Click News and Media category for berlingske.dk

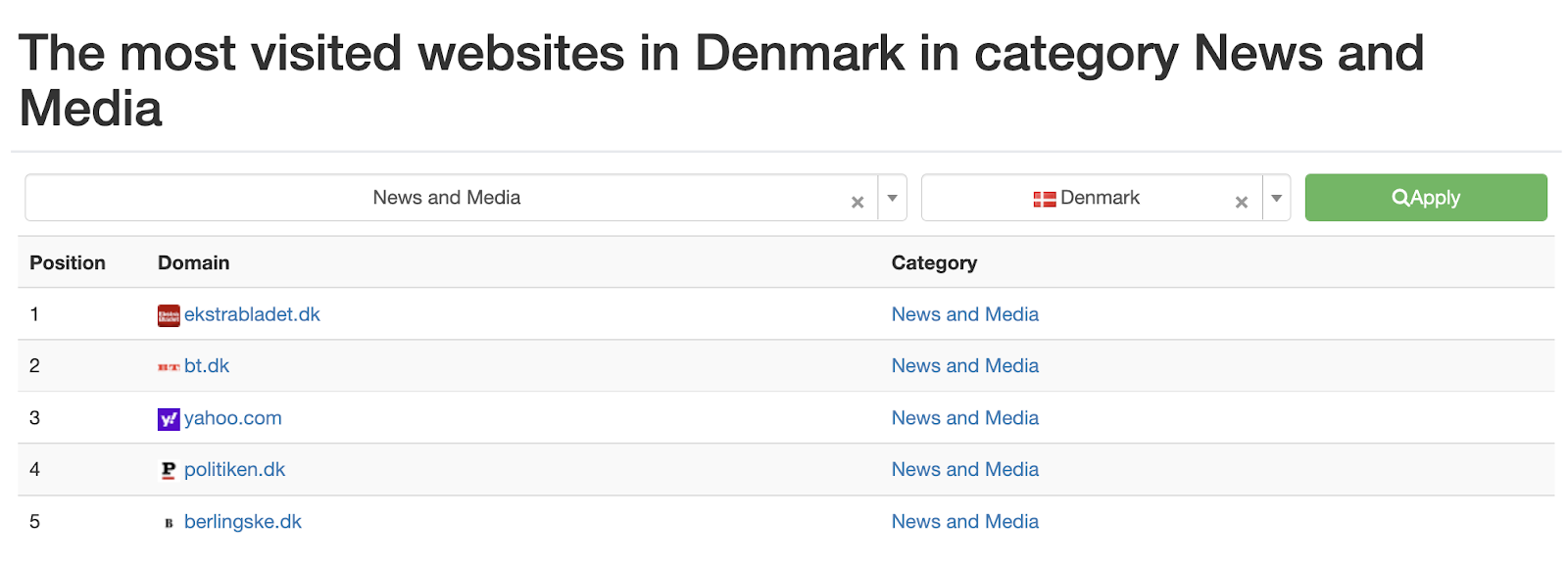[964, 522]
